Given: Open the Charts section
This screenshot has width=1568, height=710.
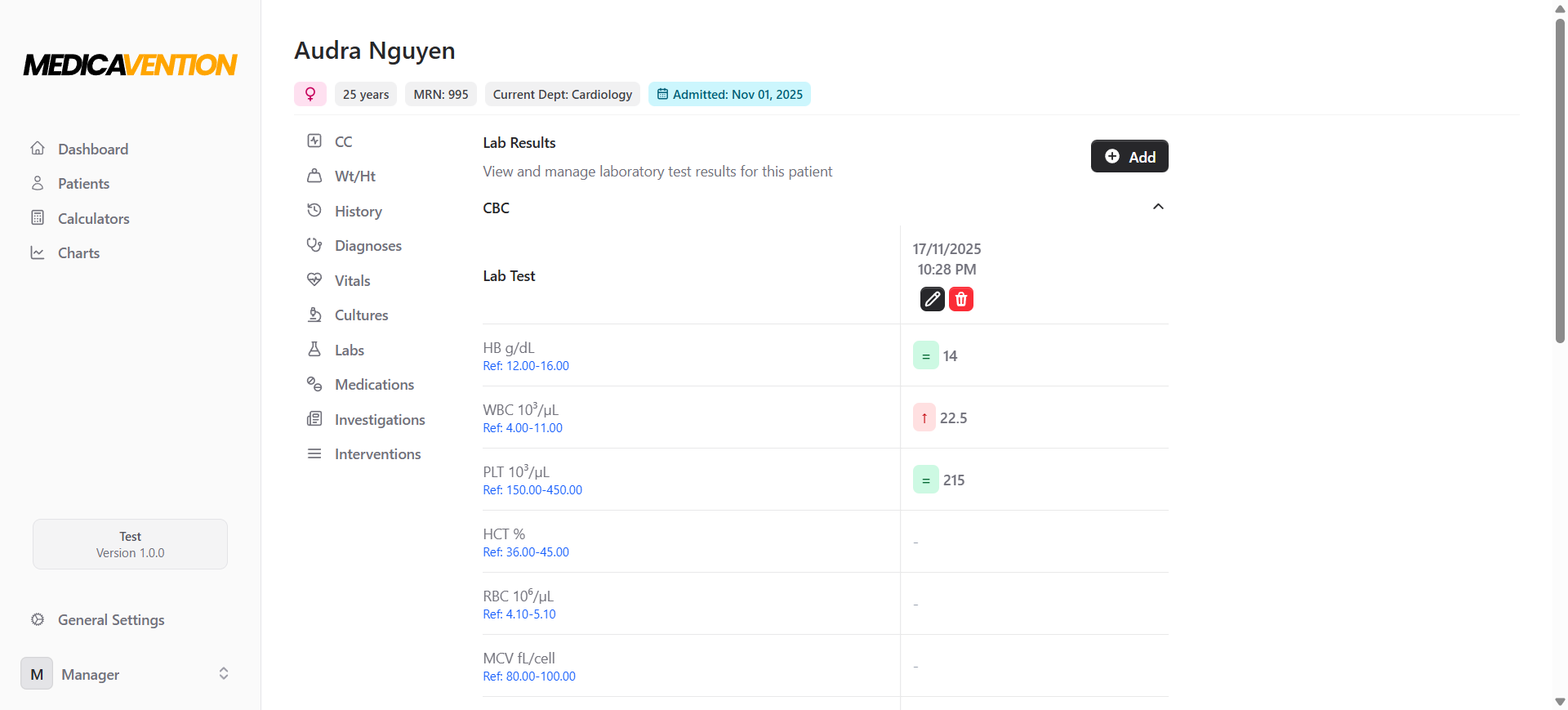Looking at the screenshot, I should point(78,253).
